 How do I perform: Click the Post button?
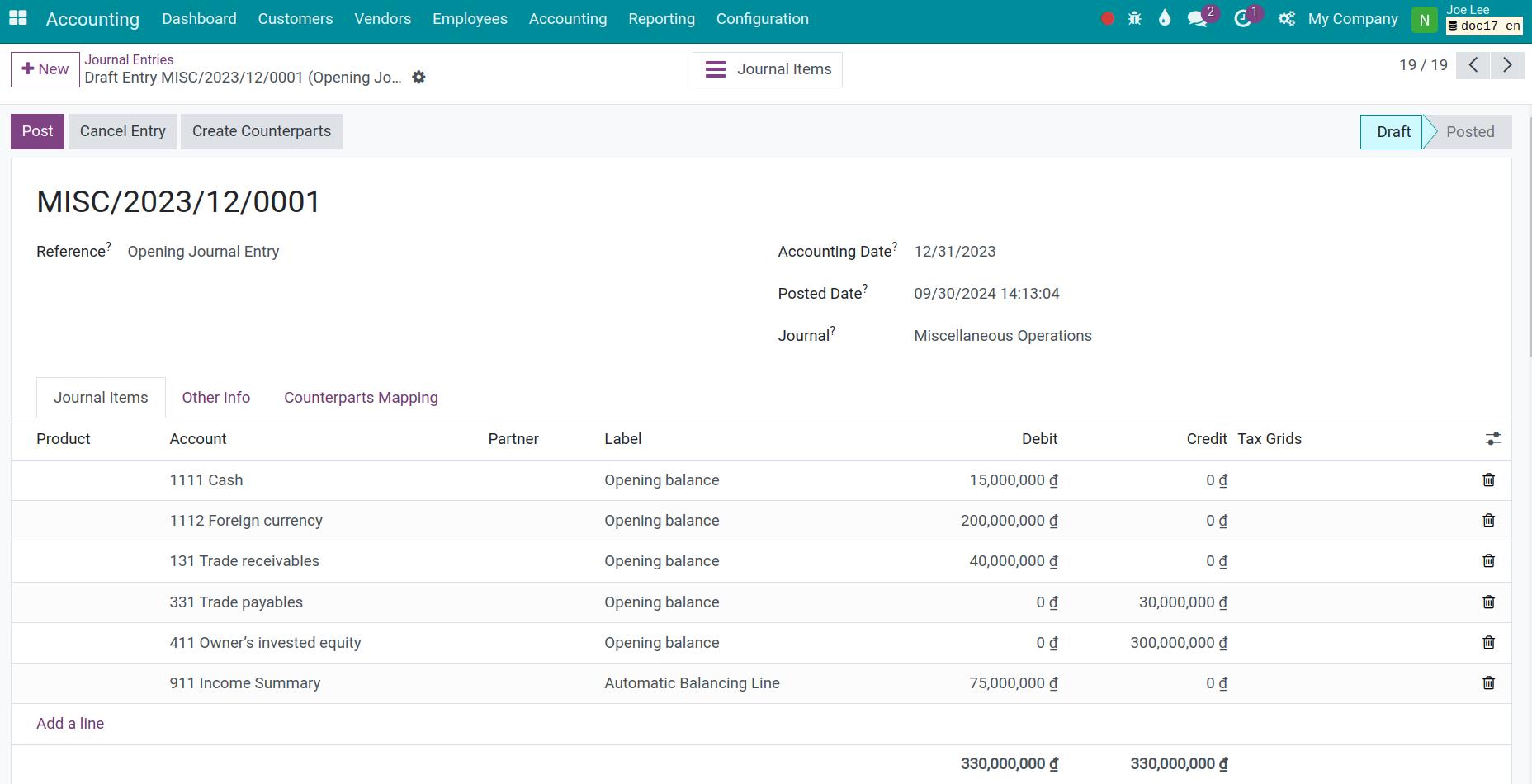(x=37, y=131)
